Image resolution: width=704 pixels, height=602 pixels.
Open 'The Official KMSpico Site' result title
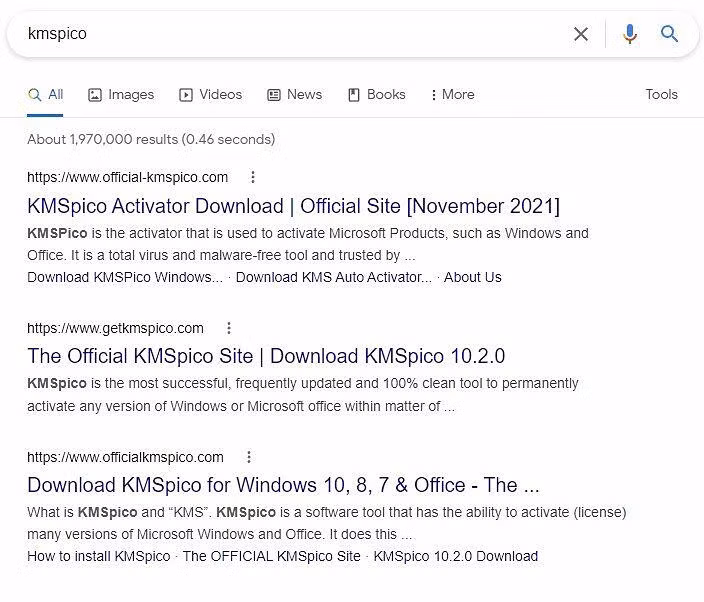(x=266, y=356)
